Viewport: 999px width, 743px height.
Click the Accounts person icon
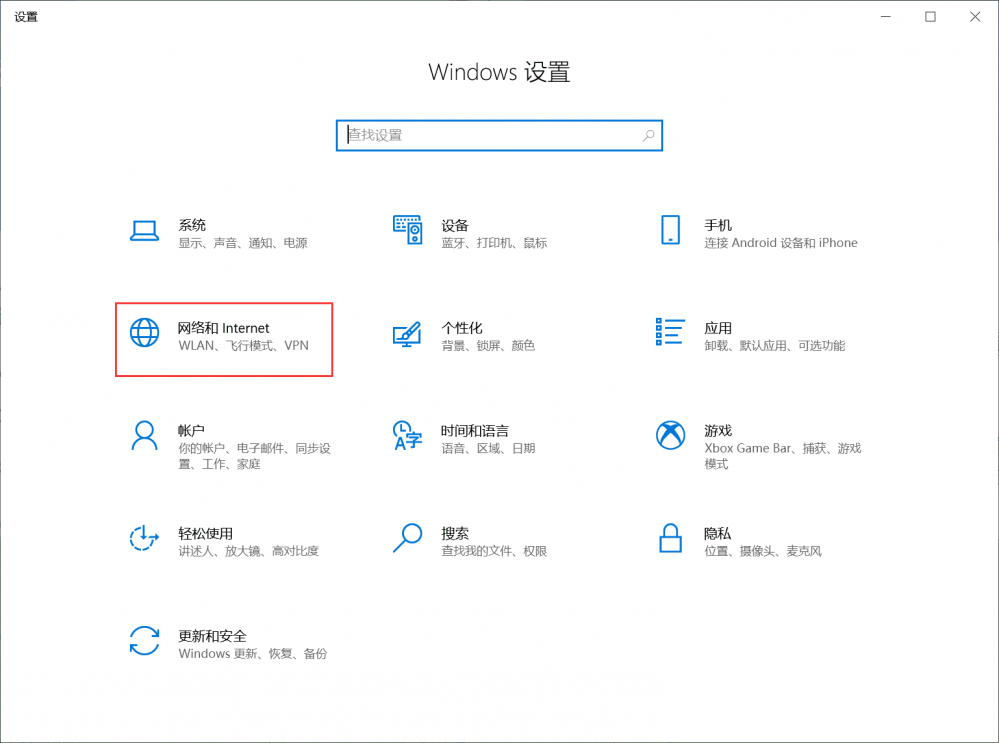[x=145, y=436]
